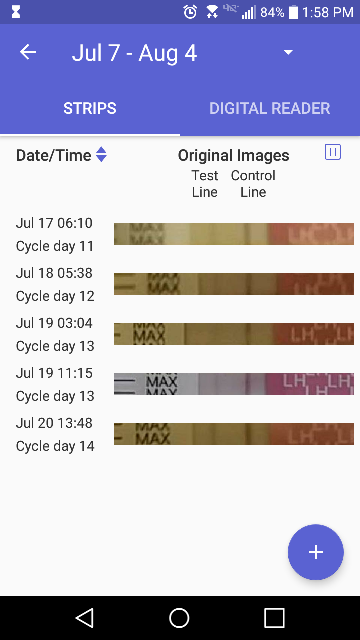Open the Jul 17 06:10 strip image
Viewport: 360px width, 640px height.
(x=234, y=234)
